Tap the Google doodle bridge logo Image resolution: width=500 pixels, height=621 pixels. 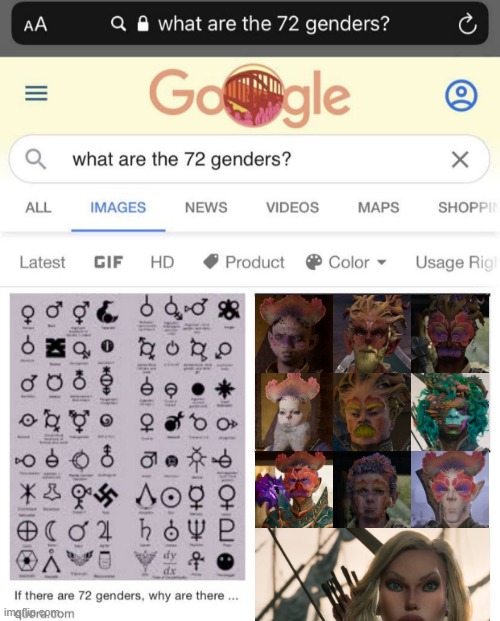[250, 95]
